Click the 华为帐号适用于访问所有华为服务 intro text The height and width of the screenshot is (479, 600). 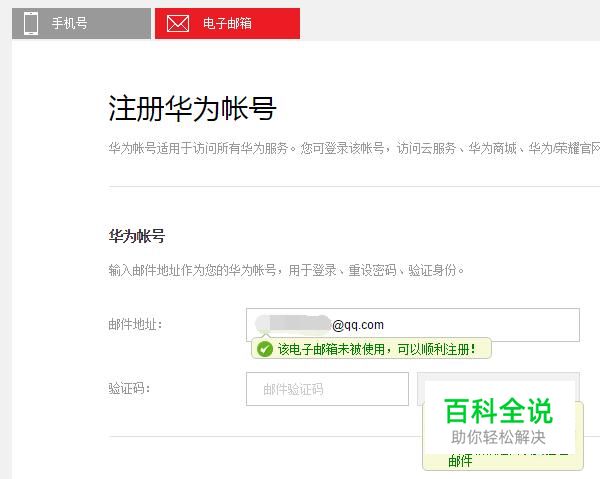click(354, 148)
